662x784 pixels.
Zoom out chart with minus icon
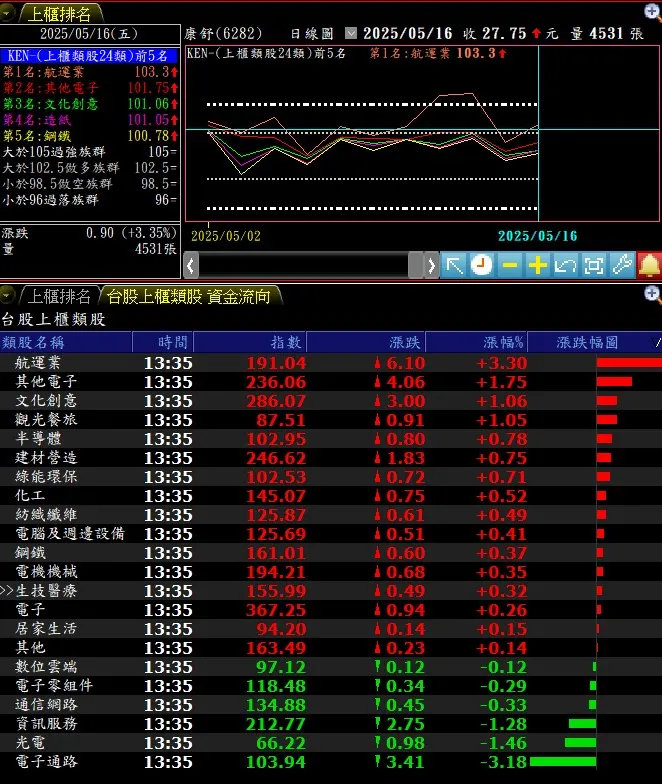(510, 265)
